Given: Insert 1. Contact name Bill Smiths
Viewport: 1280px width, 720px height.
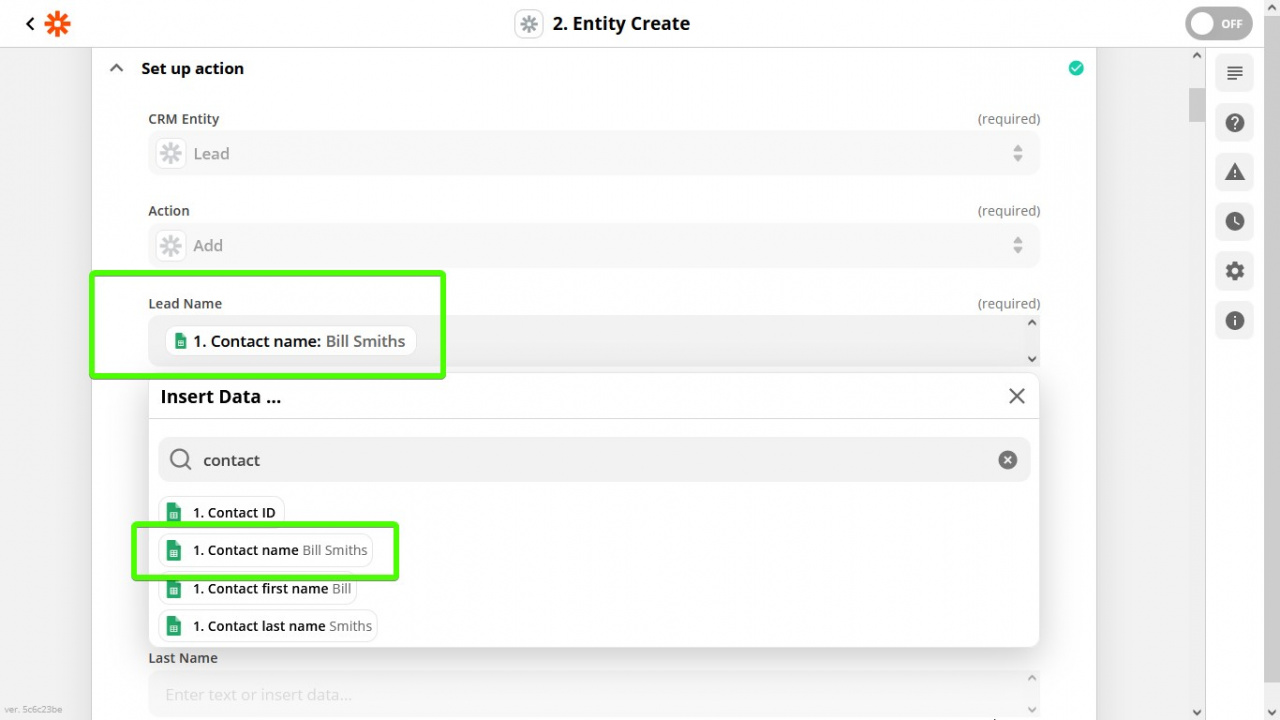Looking at the screenshot, I should click(x=266, y=550).
